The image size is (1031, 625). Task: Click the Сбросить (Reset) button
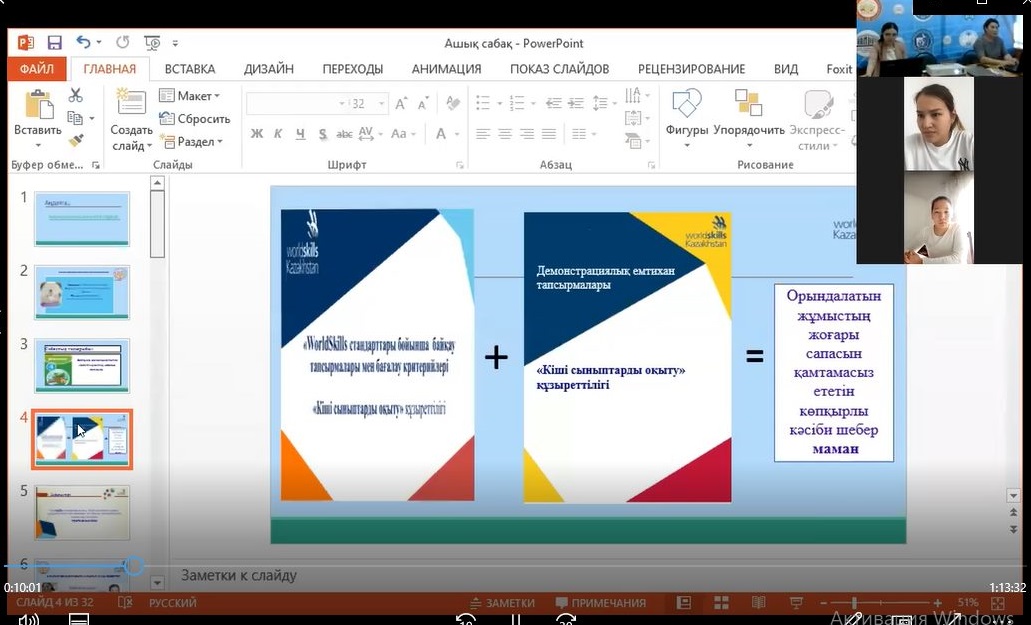[x=195, y=119]
